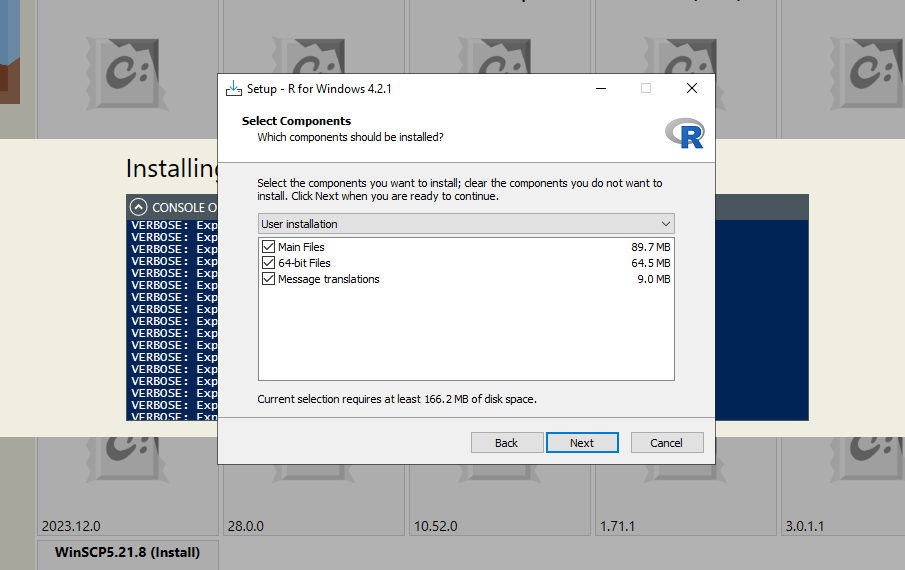
Task: Click the package tile labeled 1.71.1
Action: pos(686,500)
